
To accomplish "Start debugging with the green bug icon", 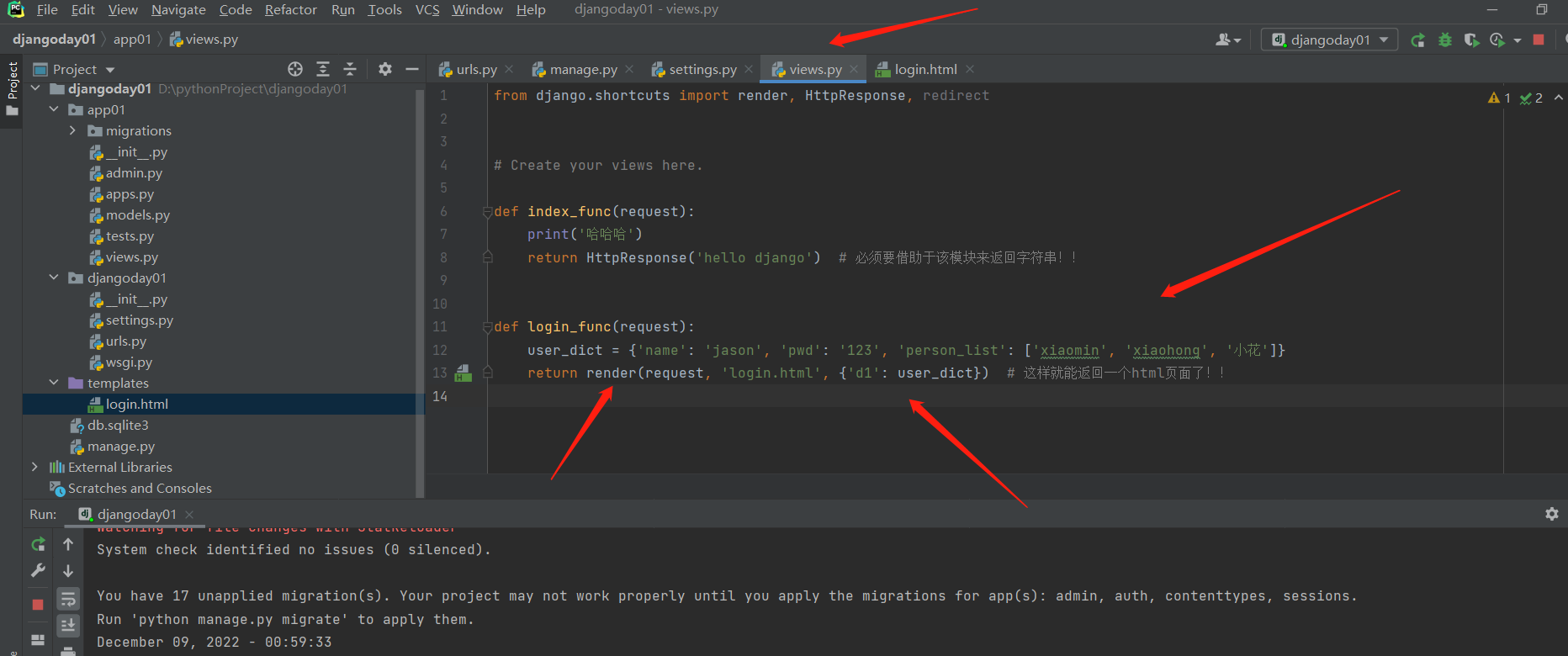I will [1445, 40].
